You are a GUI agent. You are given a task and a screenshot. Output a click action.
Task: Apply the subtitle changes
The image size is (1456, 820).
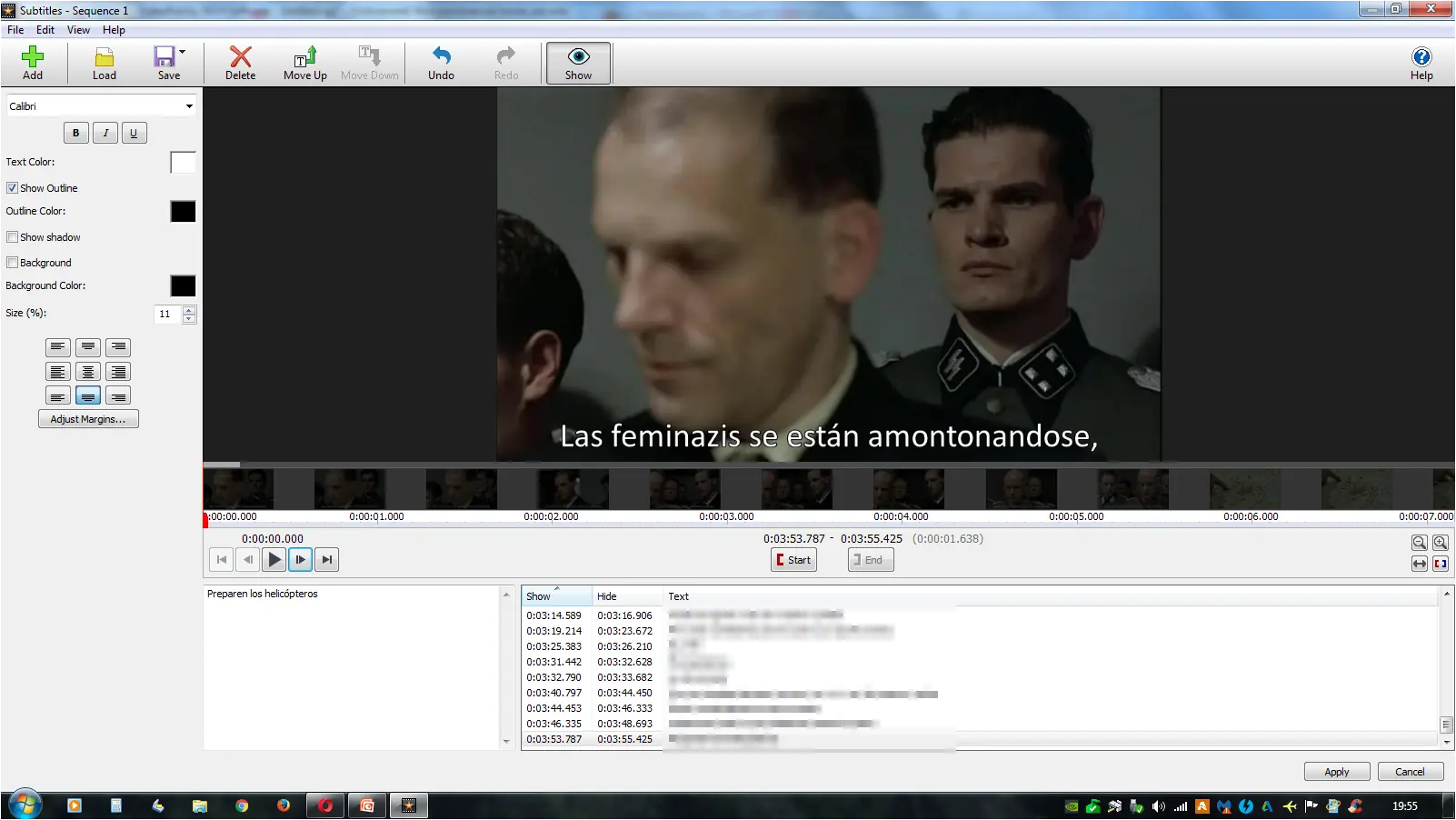[1336, 772]
